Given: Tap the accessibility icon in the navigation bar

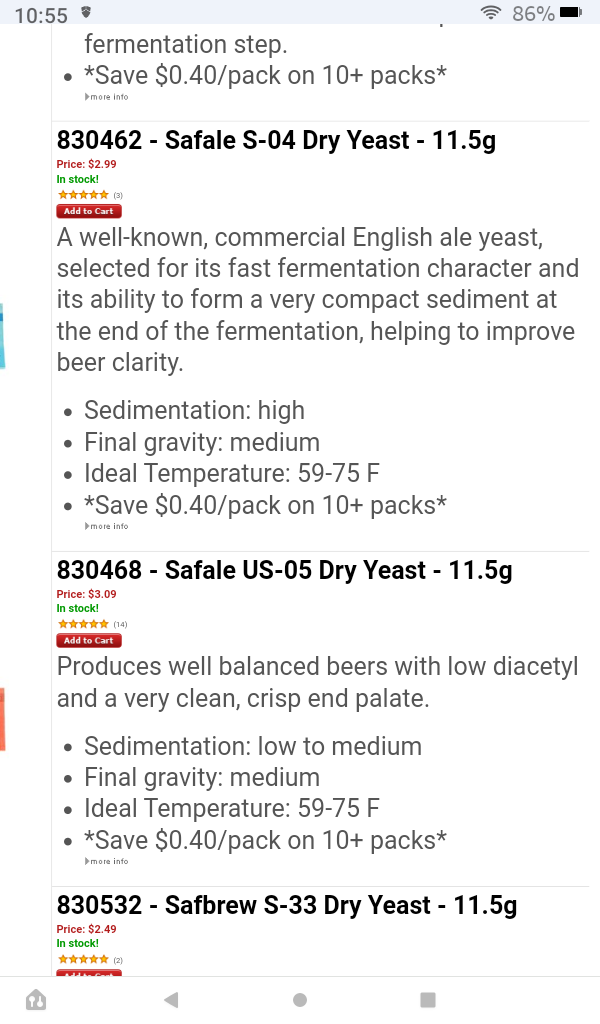Looking at the screenshot, I should click(x=36, y=999).
